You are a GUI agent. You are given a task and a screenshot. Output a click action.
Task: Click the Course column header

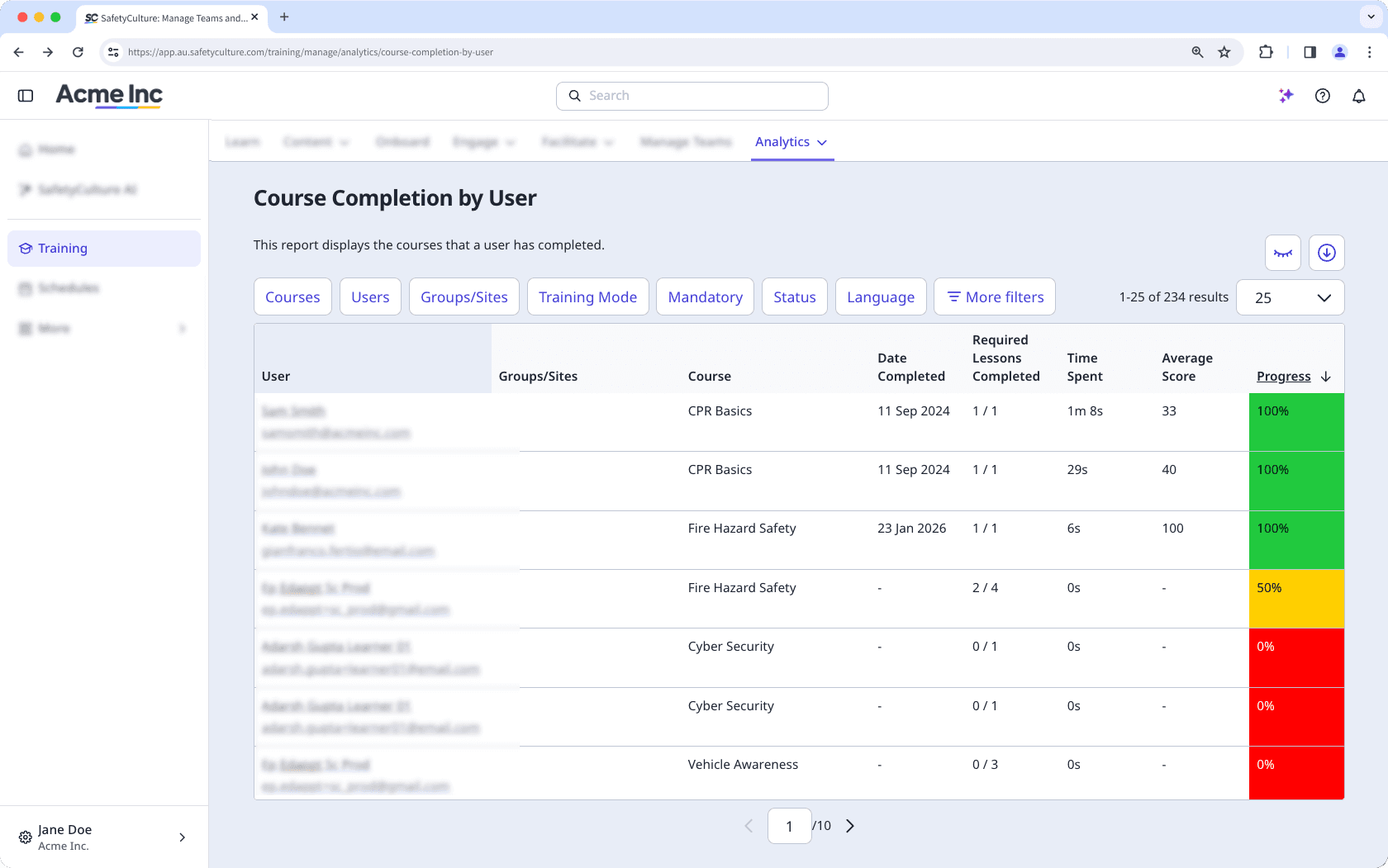tap(710, 377)
